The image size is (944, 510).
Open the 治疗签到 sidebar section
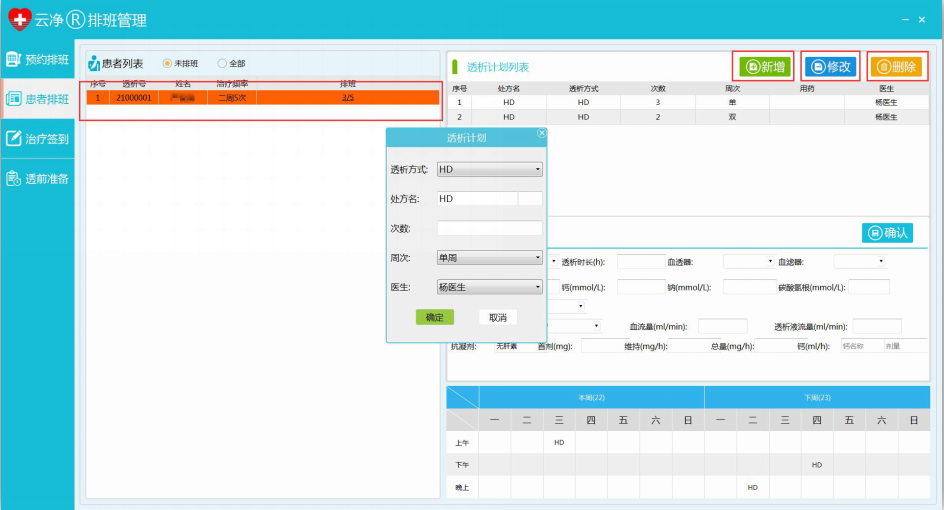[x=38, y=139]
